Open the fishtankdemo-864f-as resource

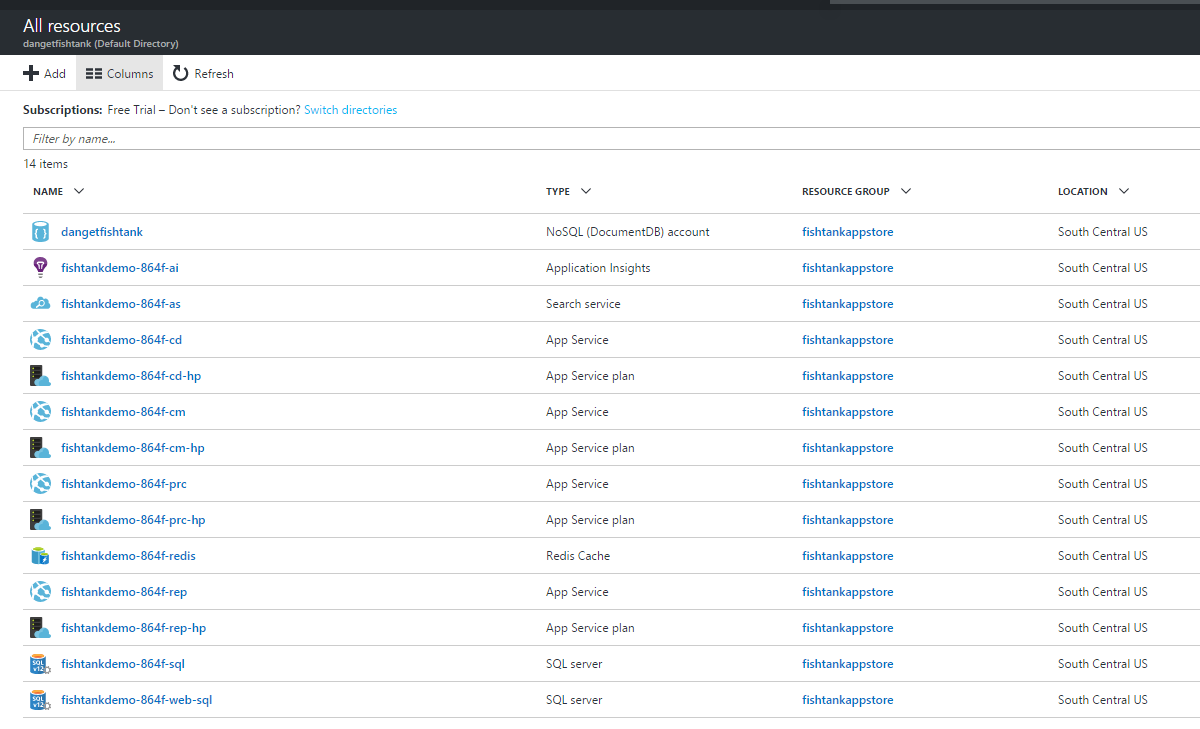[121, 304]
